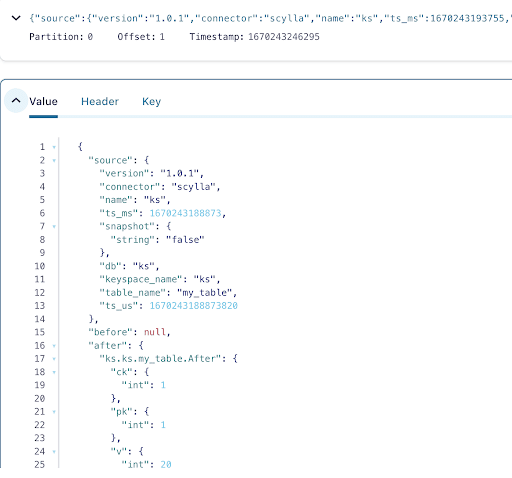Viewport: 512px width, 478px height.
Task: Click the collapsed JSON summary text of message
Action: [x=270, y=18]
